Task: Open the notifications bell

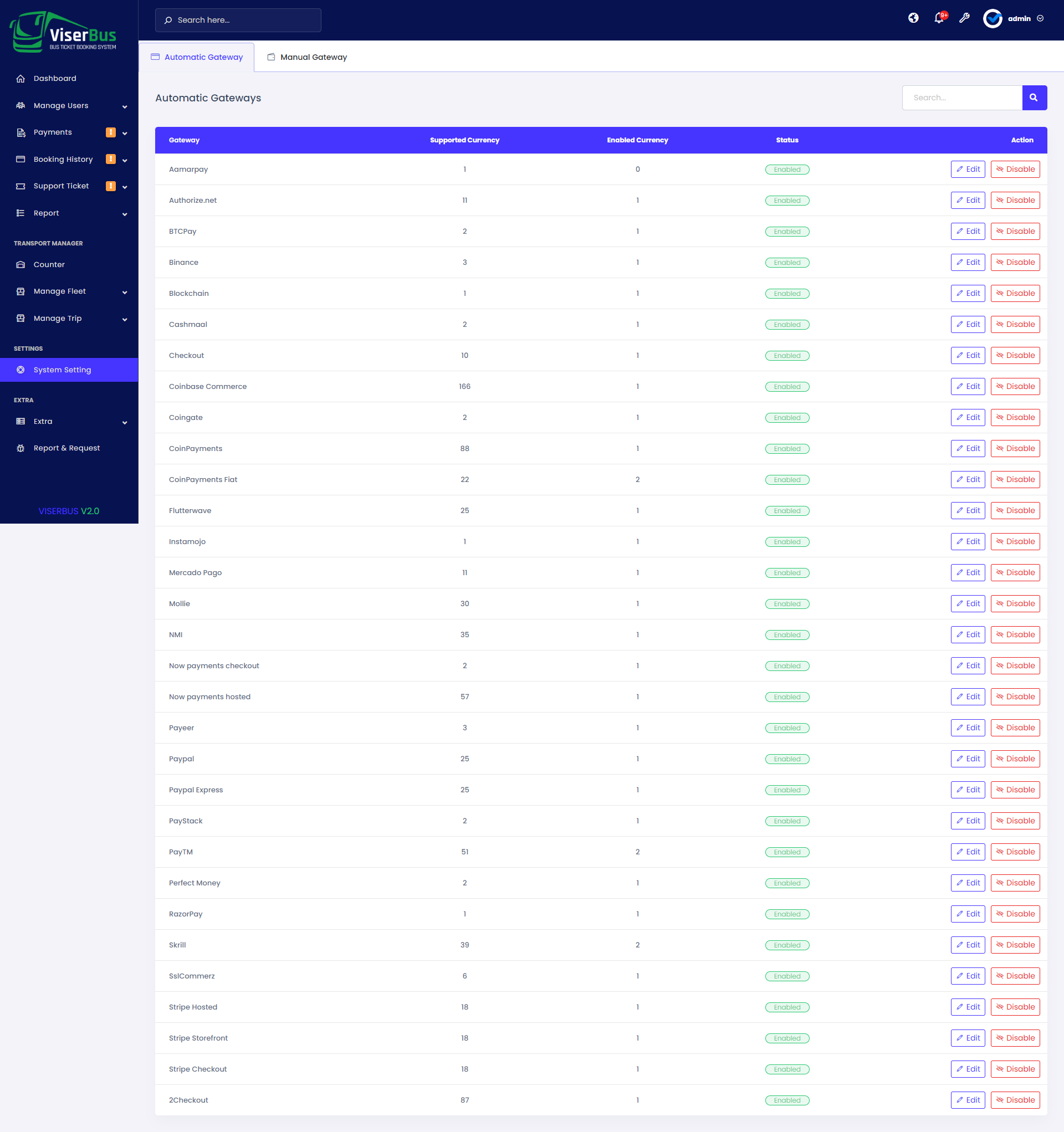Action: pyautogui.click(x=938, y=18)
